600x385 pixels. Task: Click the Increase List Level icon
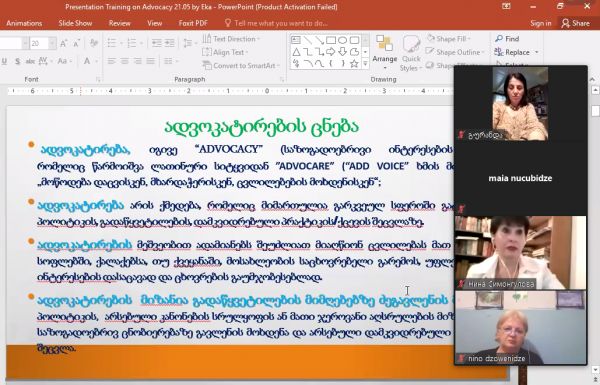tap(169, 43)
